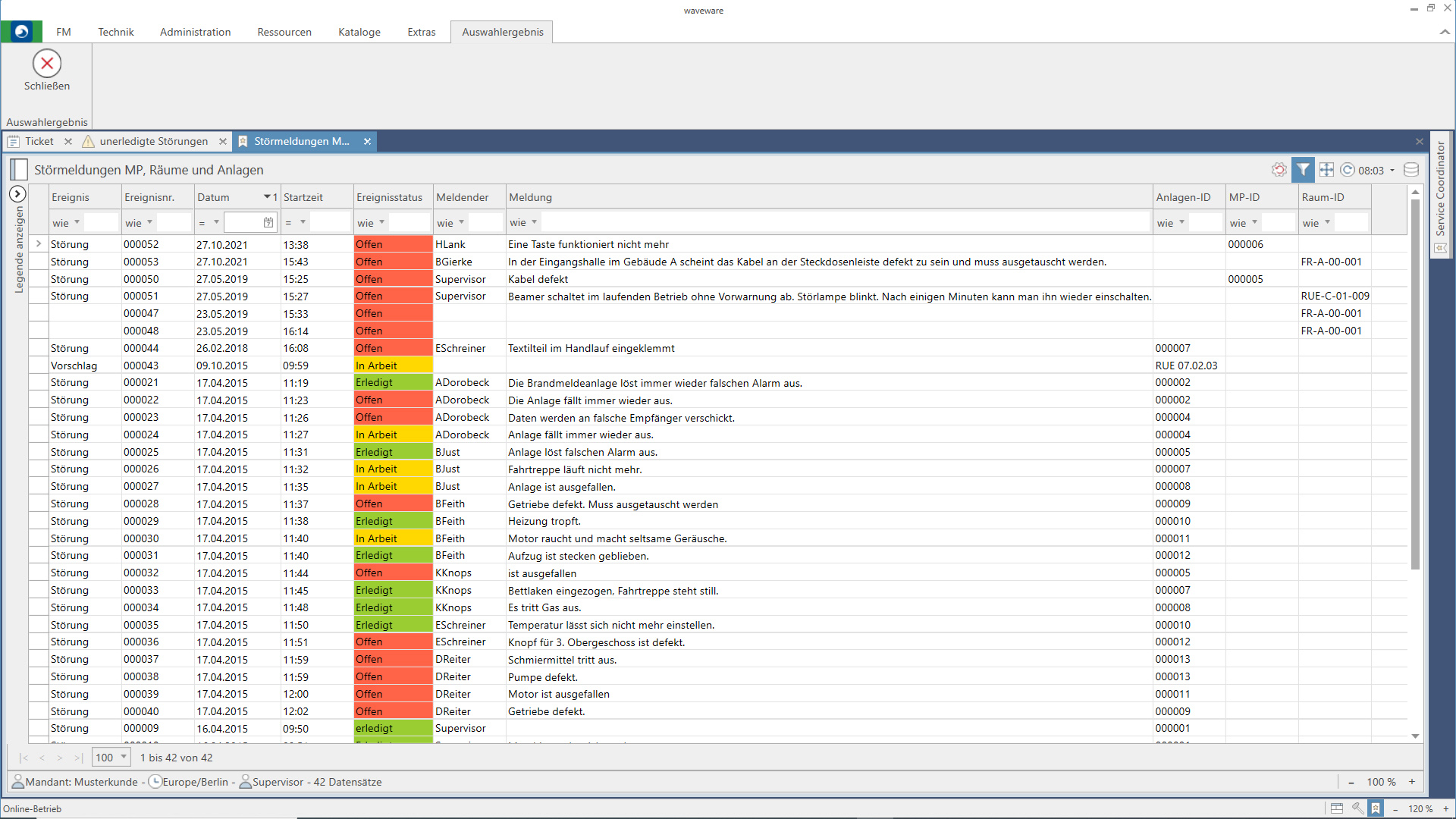
Task: Open the refresh timer dropdown arrow
Action: [x=1392, y=171]
